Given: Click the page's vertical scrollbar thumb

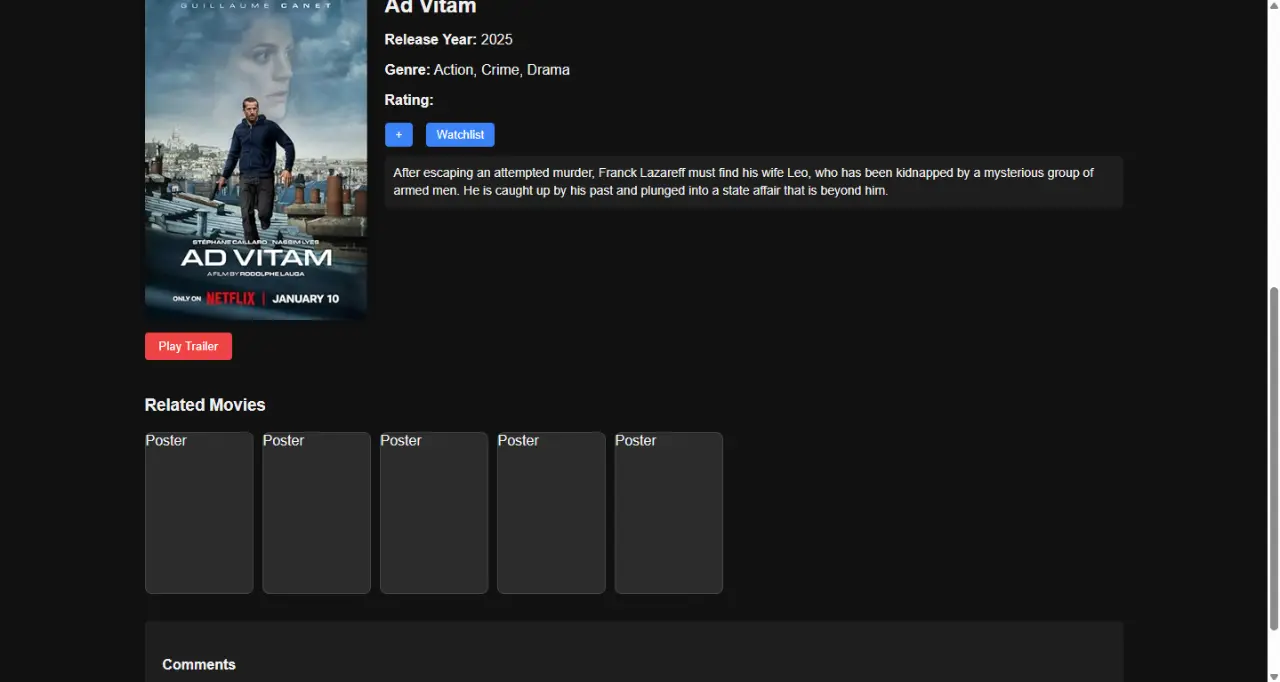Looking at the screenshot, I should tap(1273, 459).
